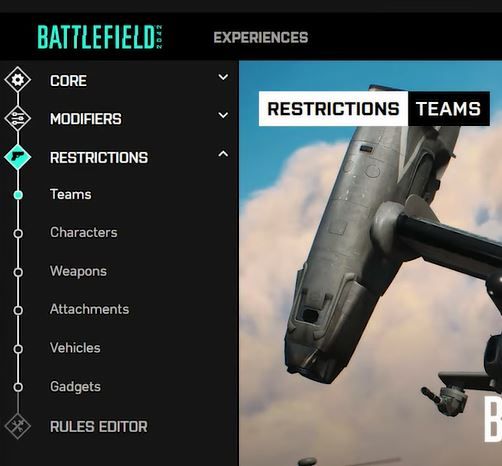
Task: Expand the Core section chevron
Action: click(x=223, y=77)
